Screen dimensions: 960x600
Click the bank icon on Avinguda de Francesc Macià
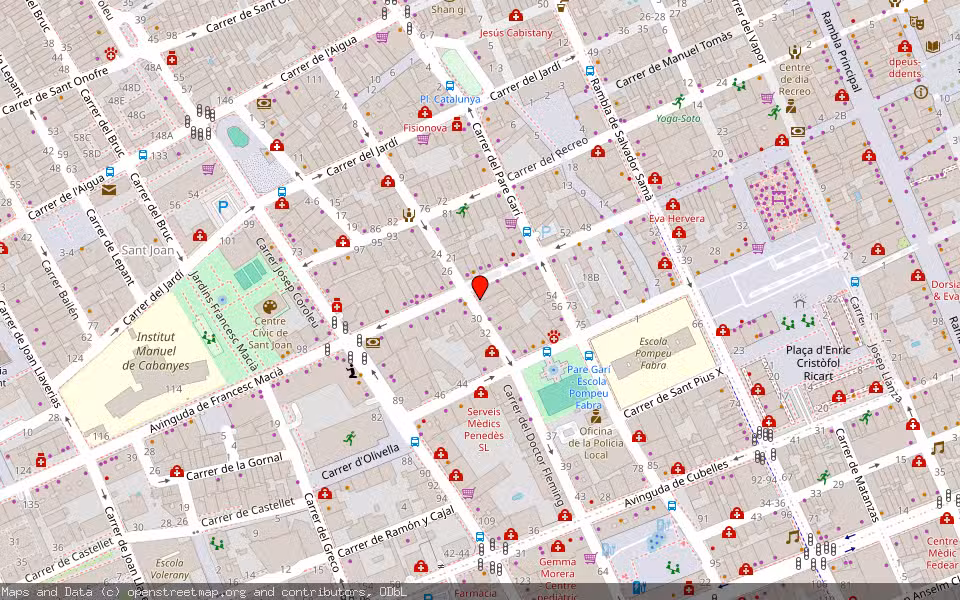coord(372,342)
